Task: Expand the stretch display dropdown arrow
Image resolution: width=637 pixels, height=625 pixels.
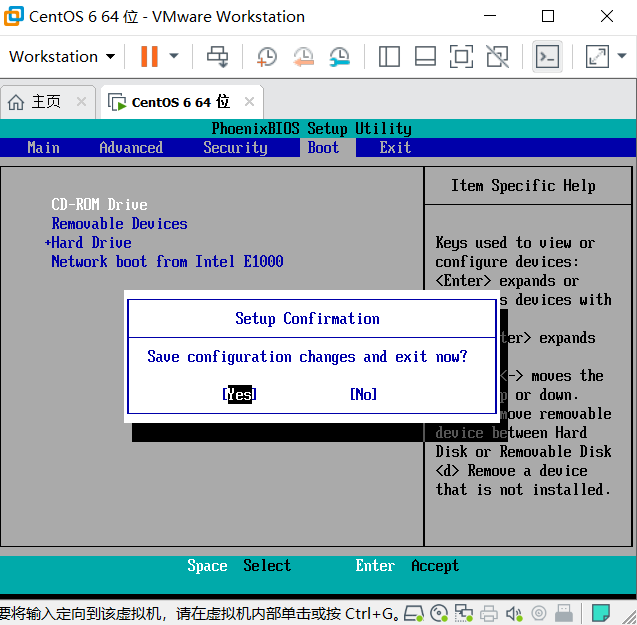Action: pos(622,56)
